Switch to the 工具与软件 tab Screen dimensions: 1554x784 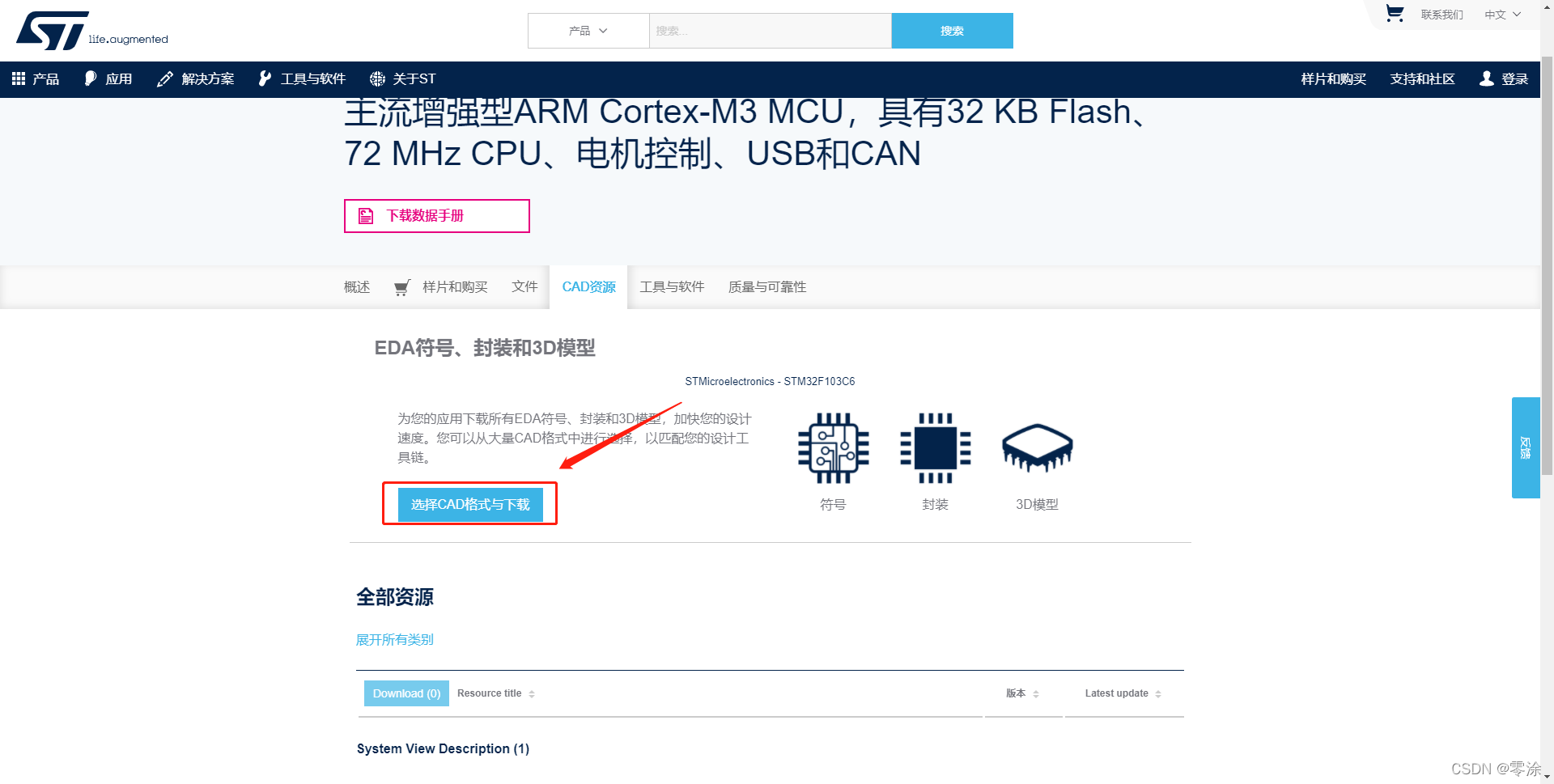[x=672, y=287]
